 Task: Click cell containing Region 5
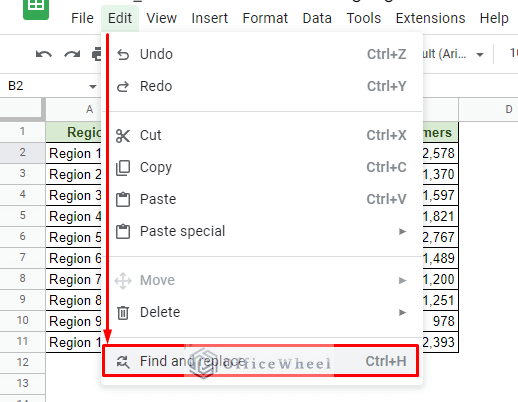pyautogui.click(x=74, y=237)
